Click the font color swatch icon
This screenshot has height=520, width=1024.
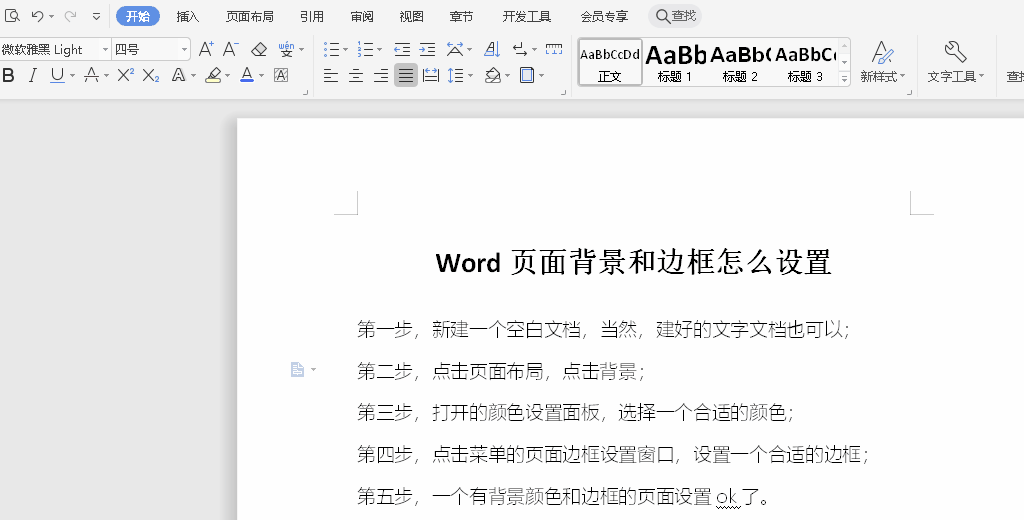247,75
